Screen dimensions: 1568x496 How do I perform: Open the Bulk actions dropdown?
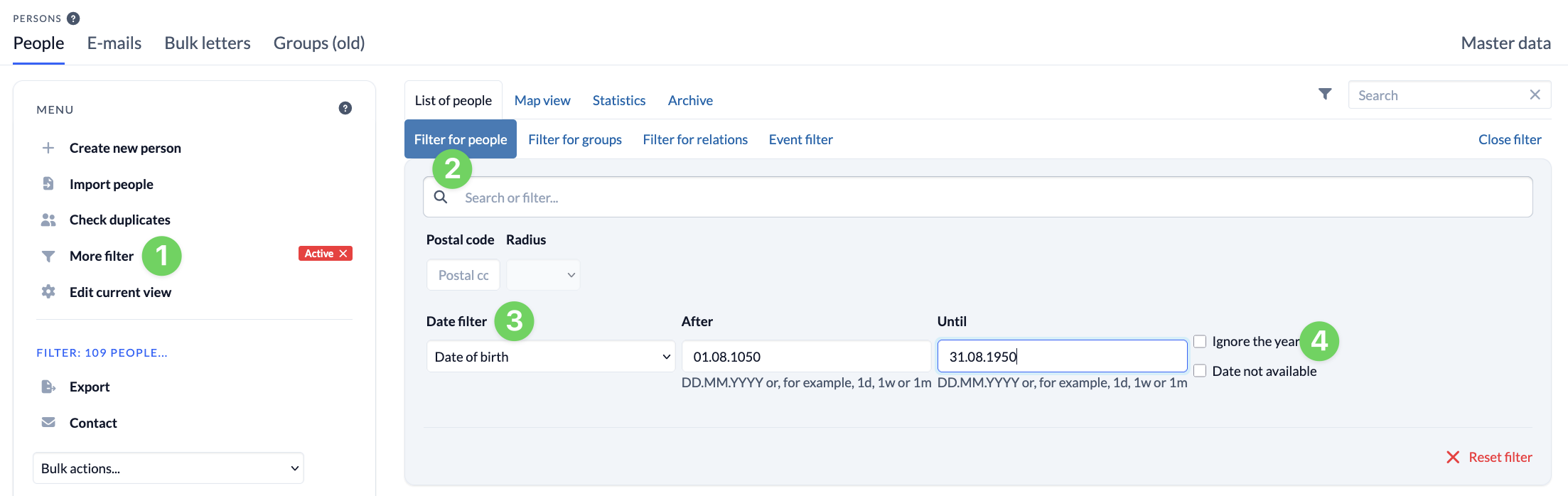click(168, 468)
